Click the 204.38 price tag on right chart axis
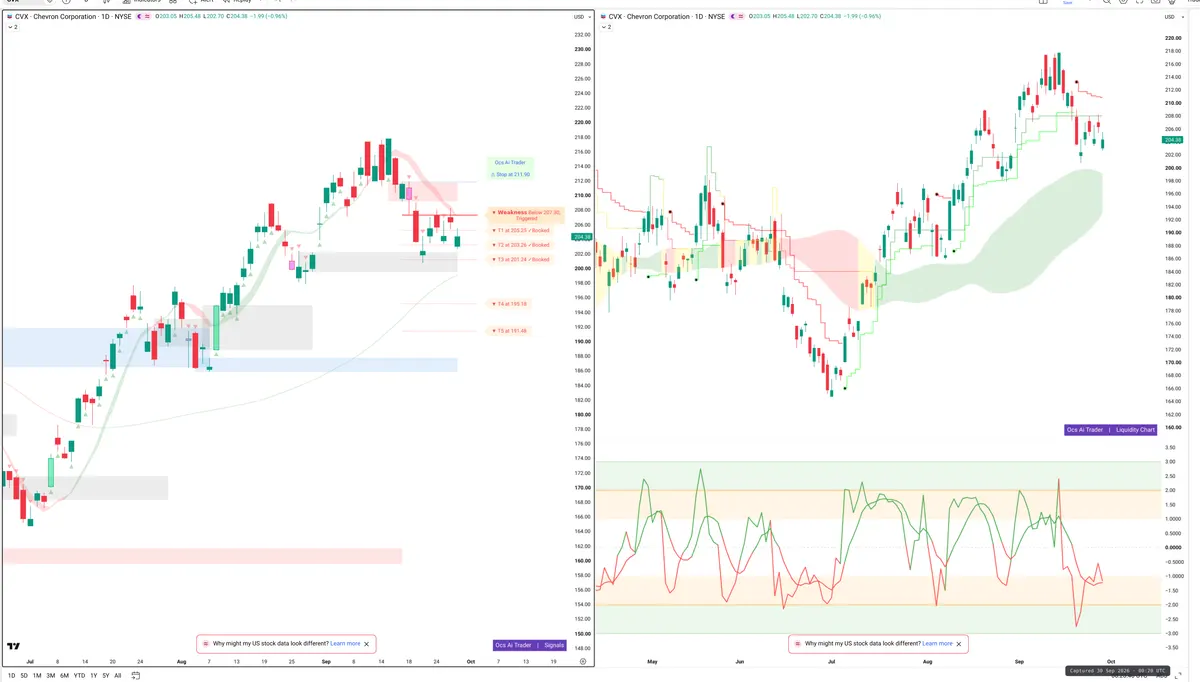Image resolution: width=1200 pixels, height=682 pixels. pyautogui.click(x=1173, y=140)
